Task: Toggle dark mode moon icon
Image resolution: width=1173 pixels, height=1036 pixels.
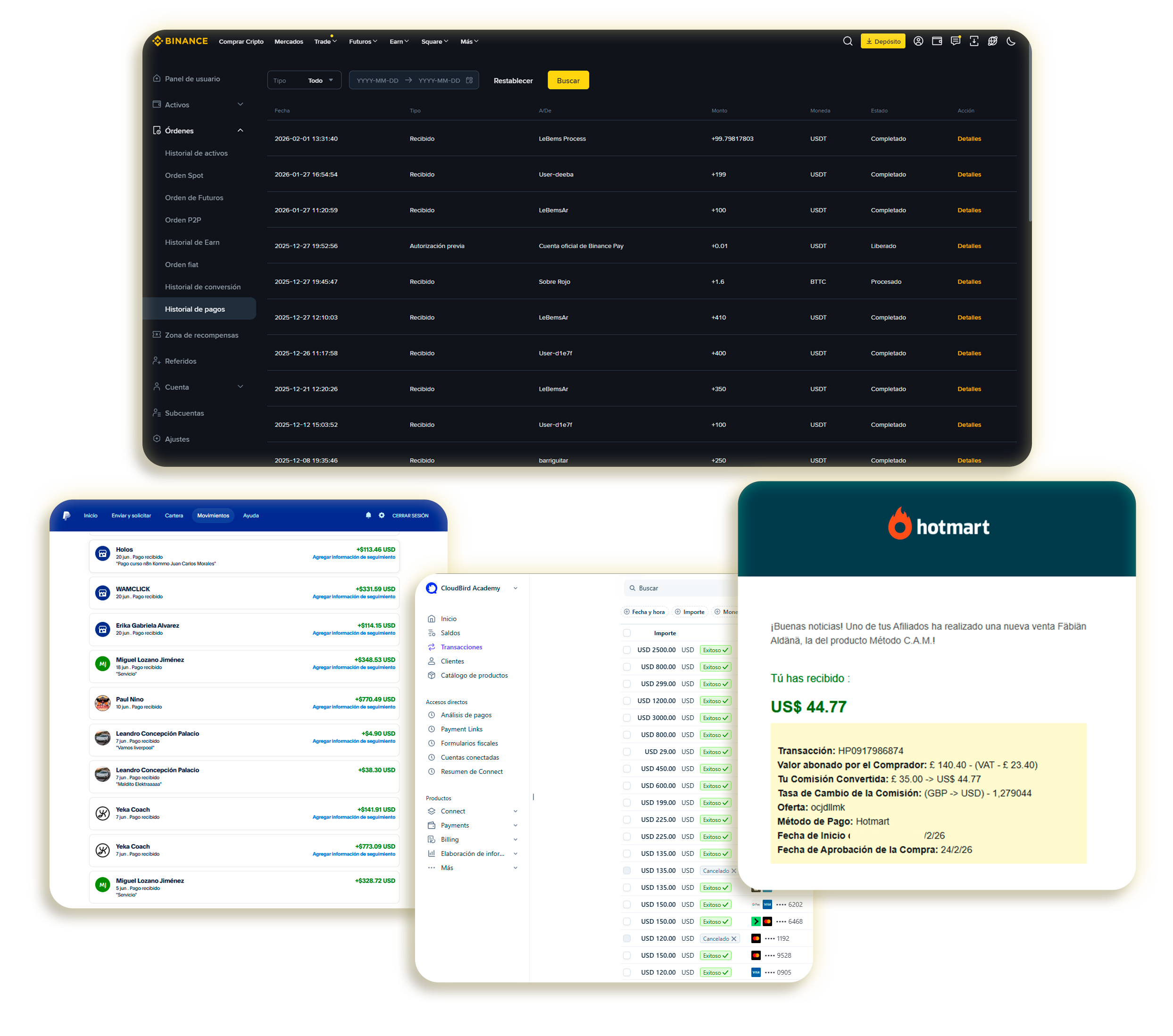Action: coord(1011,41)
